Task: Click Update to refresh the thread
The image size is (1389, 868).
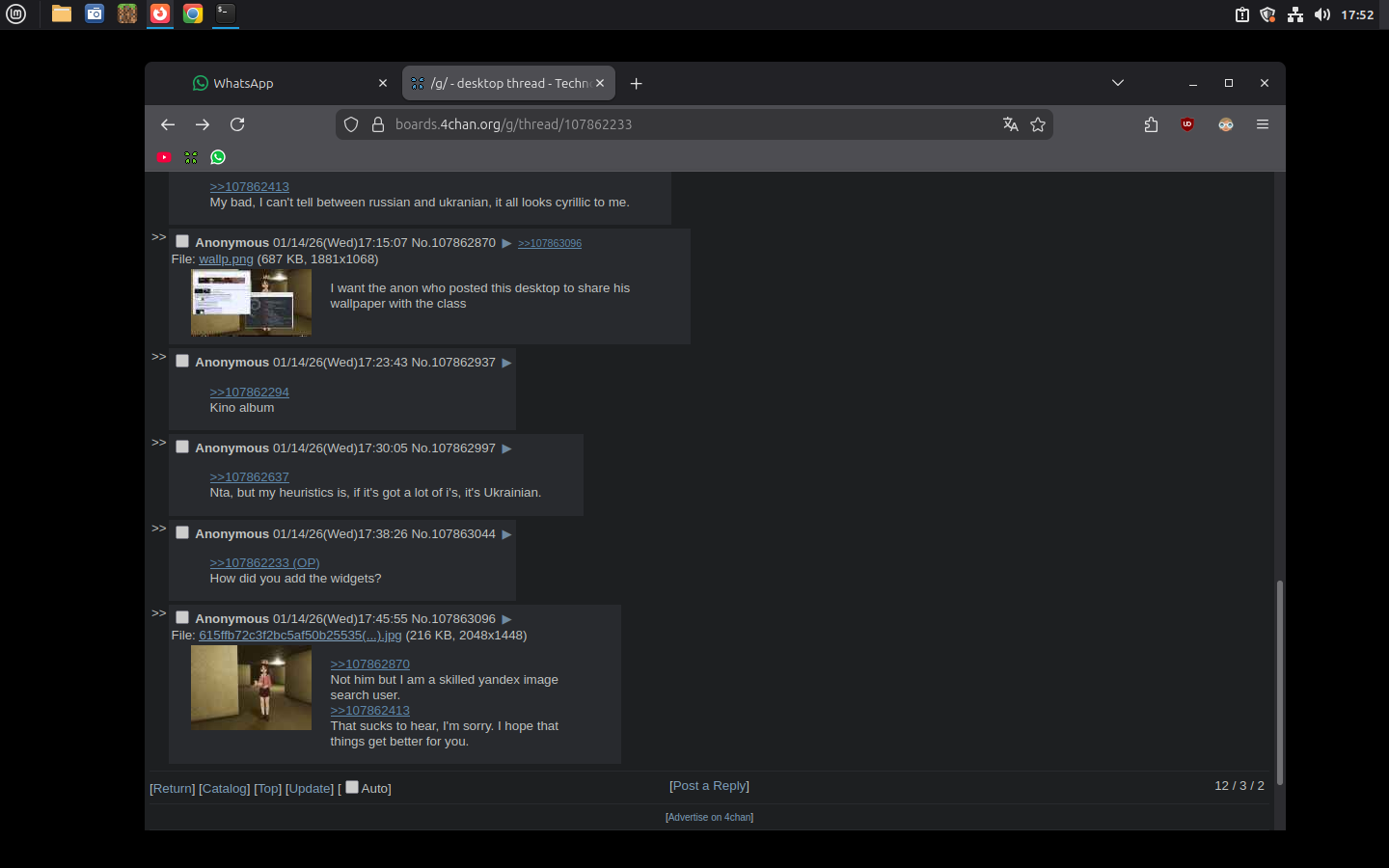Action: [x=310, y=789]
